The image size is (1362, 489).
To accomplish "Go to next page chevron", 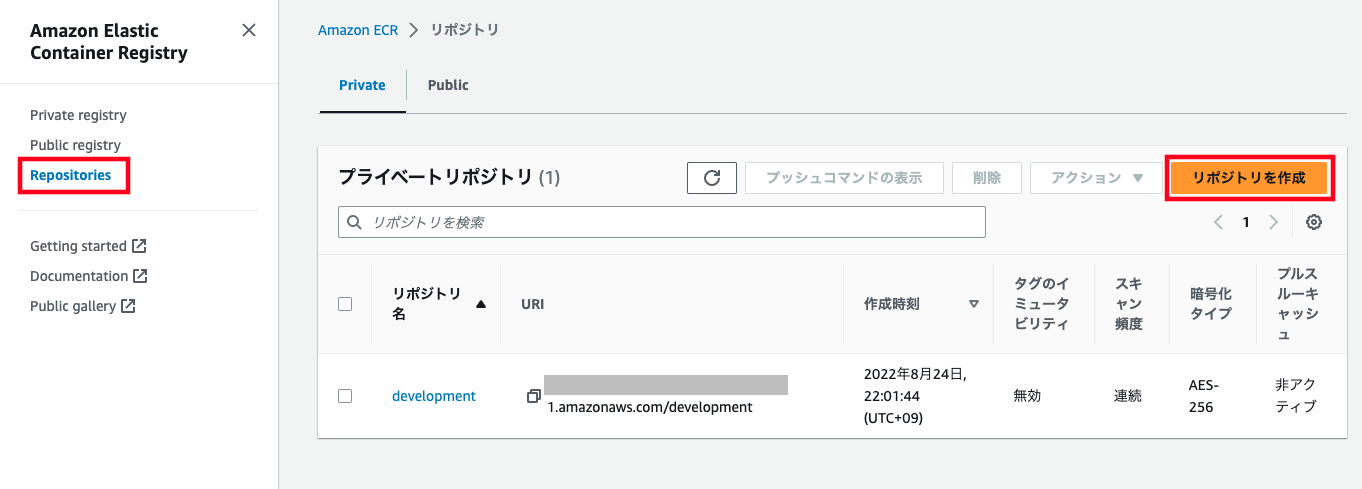I will (x=1273, y=222).
